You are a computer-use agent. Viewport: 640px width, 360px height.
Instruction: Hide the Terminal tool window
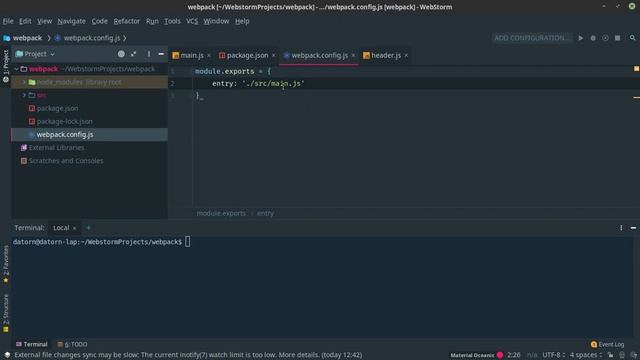(x=633, y=228)
